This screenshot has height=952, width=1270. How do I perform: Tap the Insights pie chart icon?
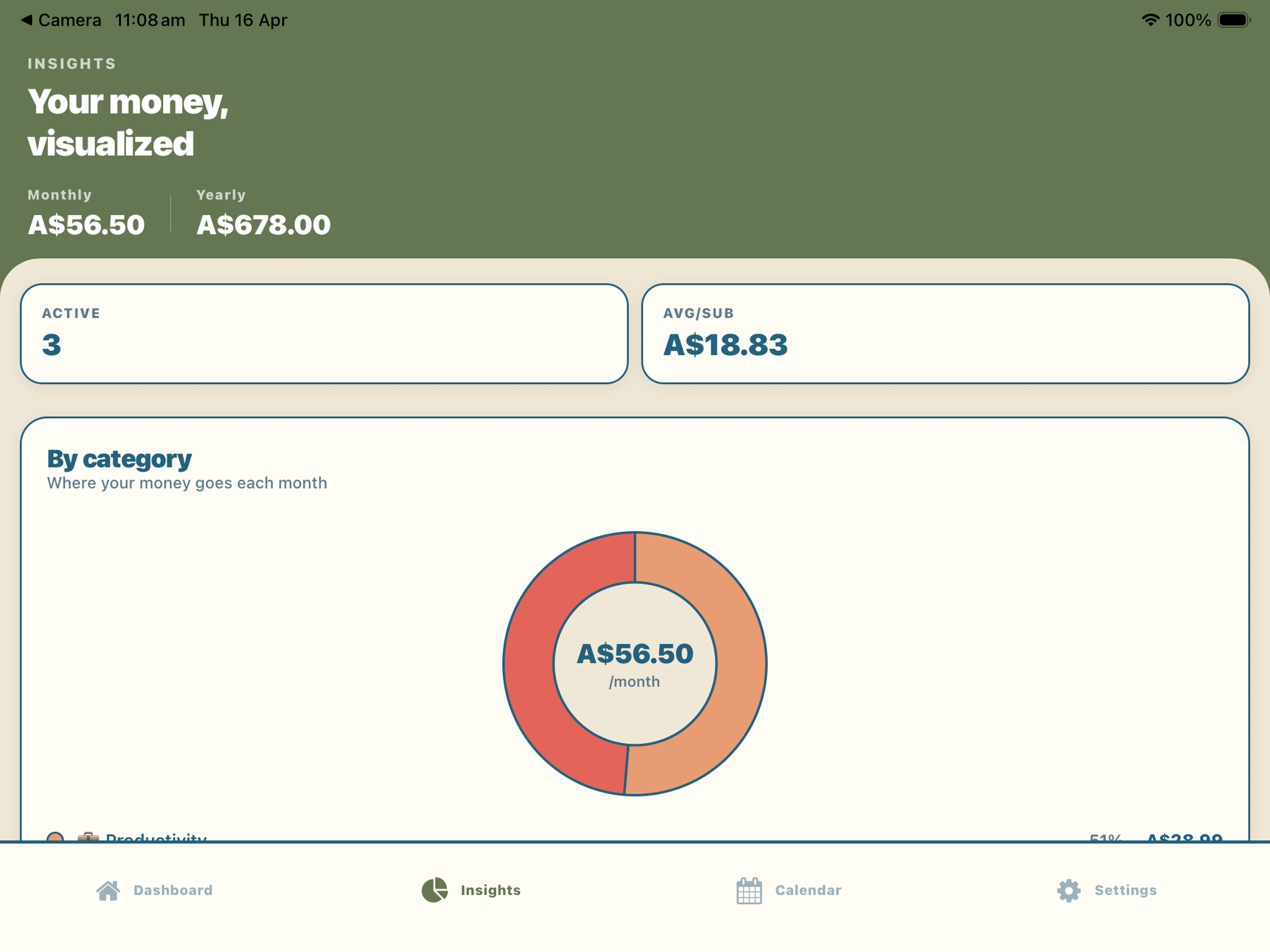coord(435,890)
